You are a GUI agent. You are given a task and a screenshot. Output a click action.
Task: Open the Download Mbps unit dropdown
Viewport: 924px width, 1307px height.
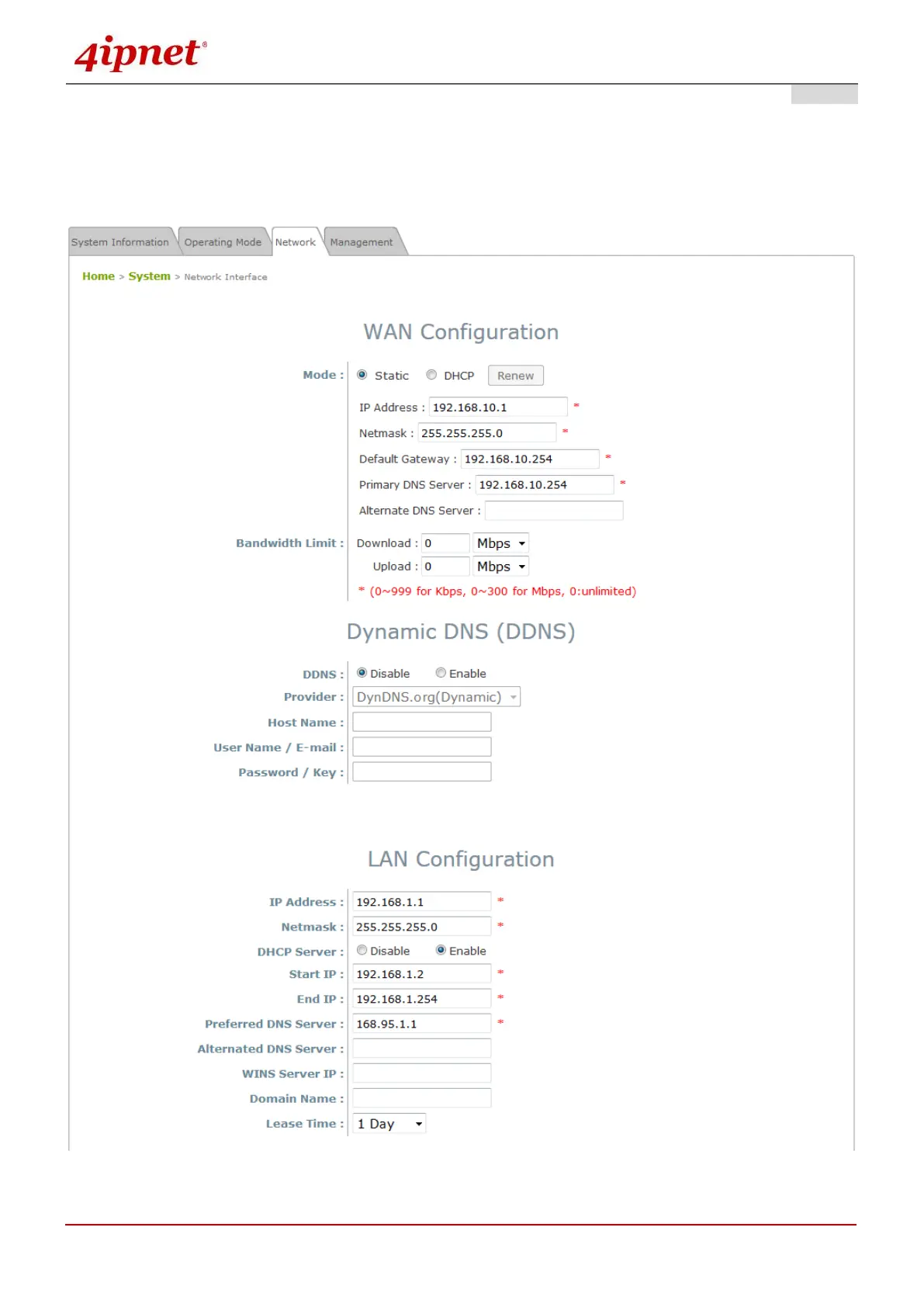pos(501,543)
